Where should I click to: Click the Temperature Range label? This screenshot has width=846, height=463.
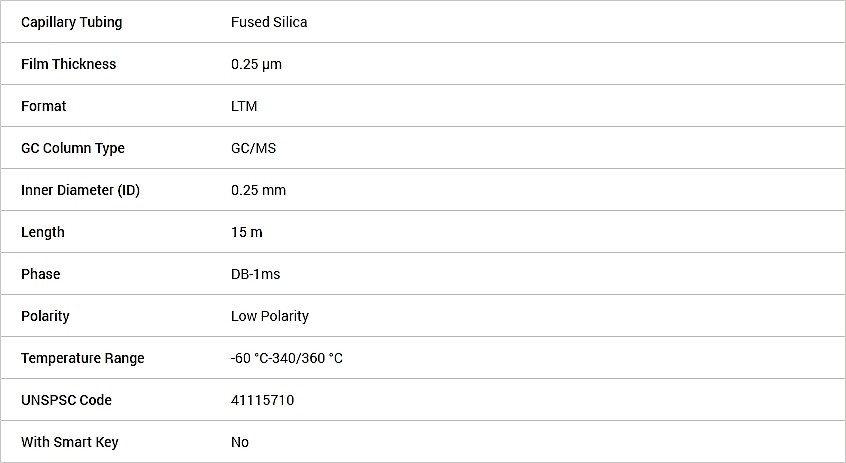[x=83, y=359]
